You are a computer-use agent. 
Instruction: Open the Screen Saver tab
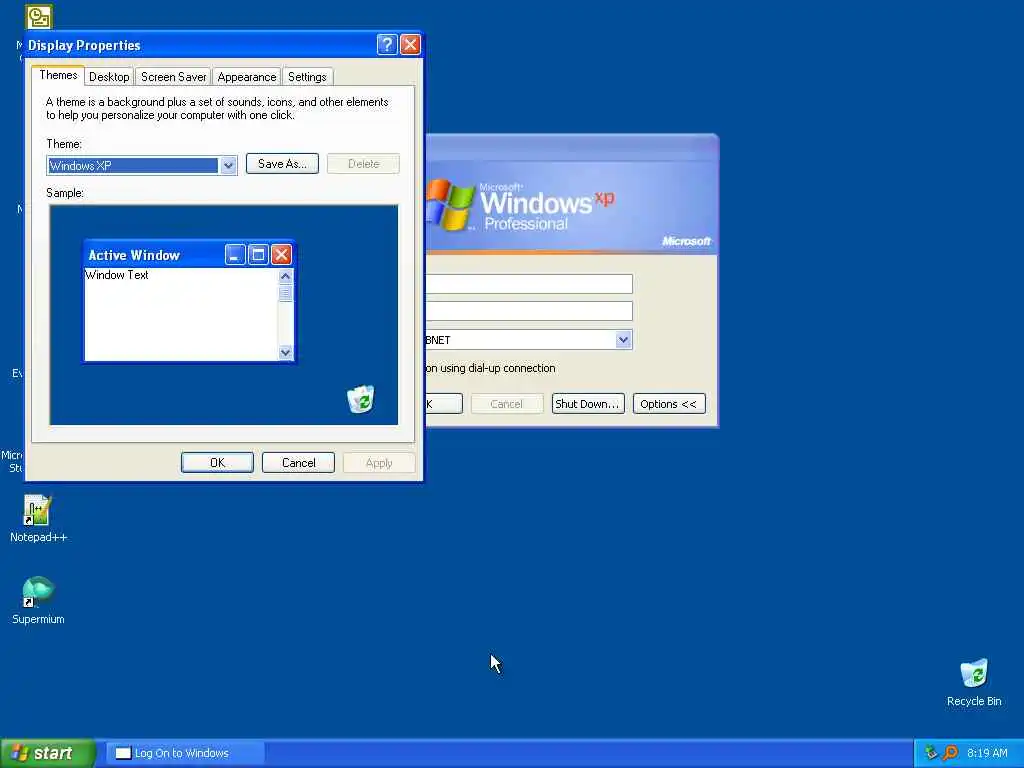(x=173, y=77)
